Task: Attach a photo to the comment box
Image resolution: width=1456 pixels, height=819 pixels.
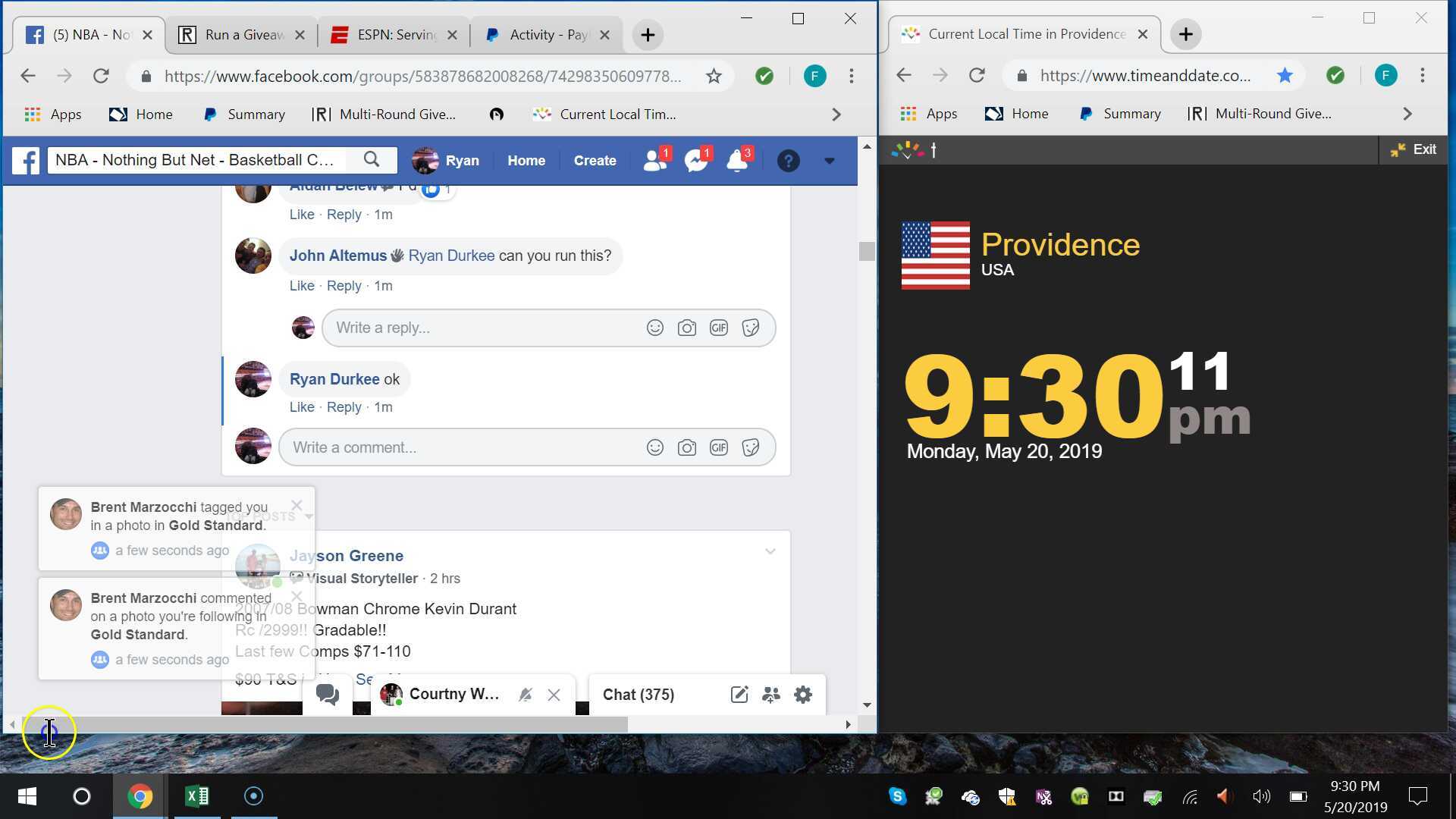Action: [x=686, y=447]
